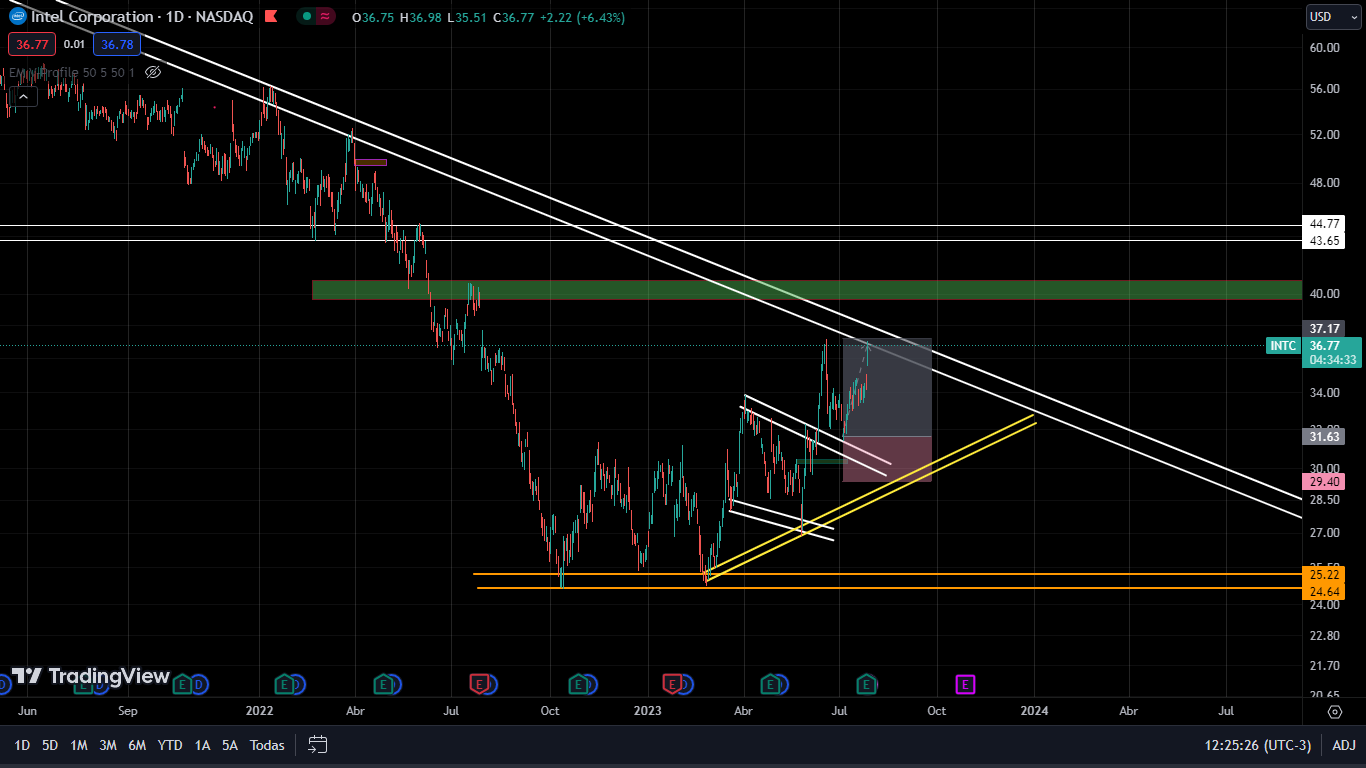1366x768 pixels.
Task: Switch to the 6M time range
Action: [137, 745]
